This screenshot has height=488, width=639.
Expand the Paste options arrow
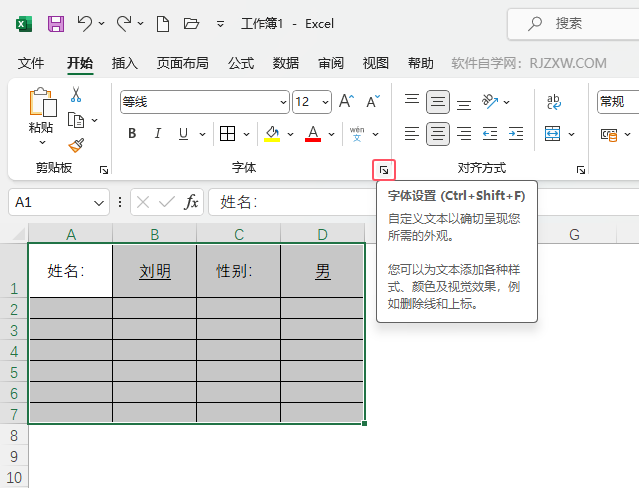coord(42,142)
